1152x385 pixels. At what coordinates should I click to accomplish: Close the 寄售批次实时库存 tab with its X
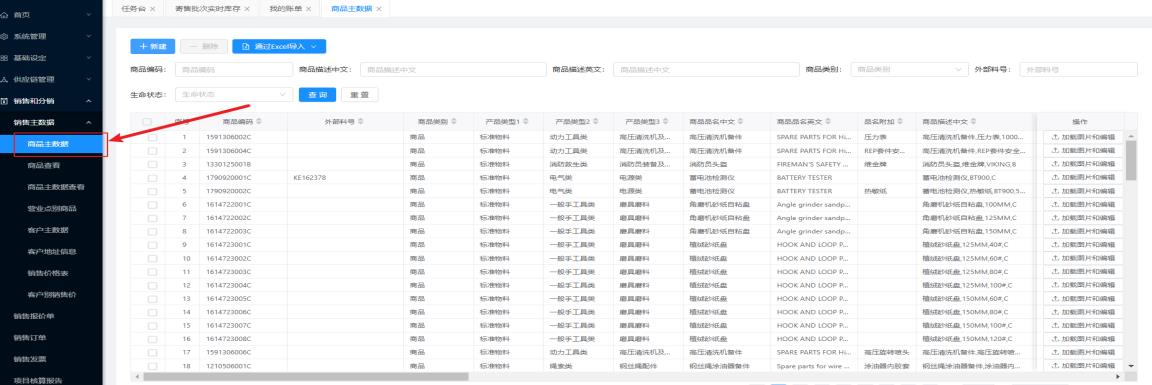coord(247,9)
